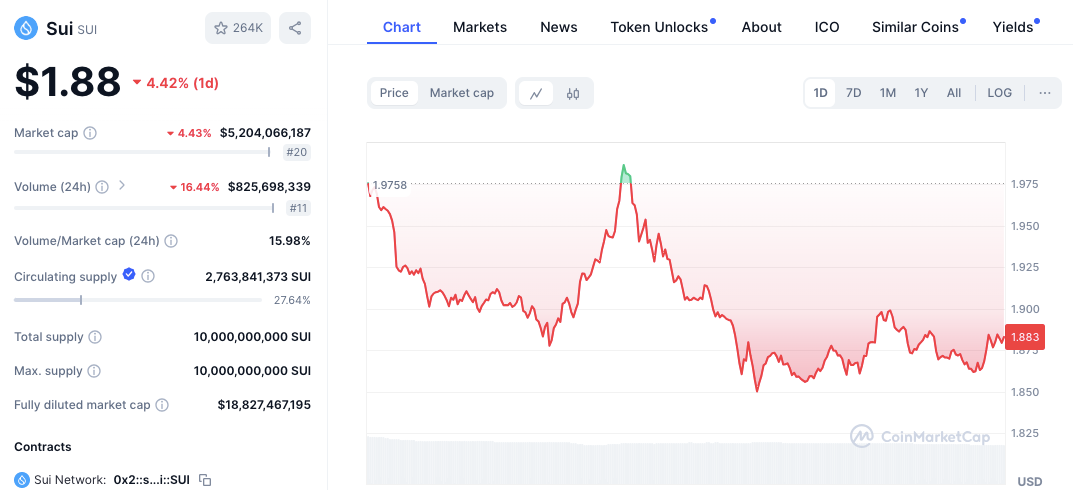Open the Token Unlocks tab
1073x490 pixels.
click(662, 27)
